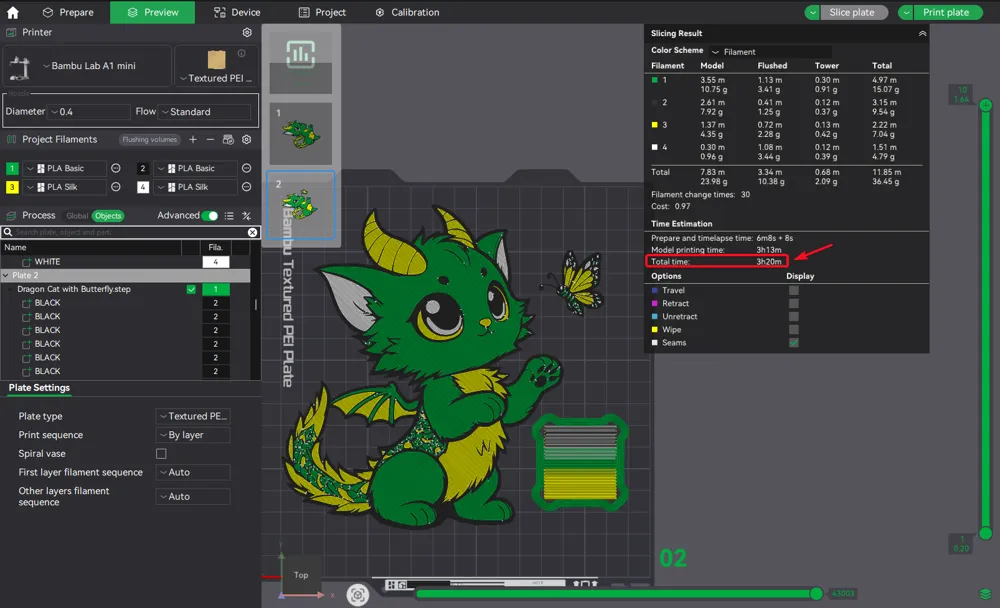Edit filament 2 PLA Basic preset
The height and width of the screenshot is (608, 1000).
(x=246, y=168)
